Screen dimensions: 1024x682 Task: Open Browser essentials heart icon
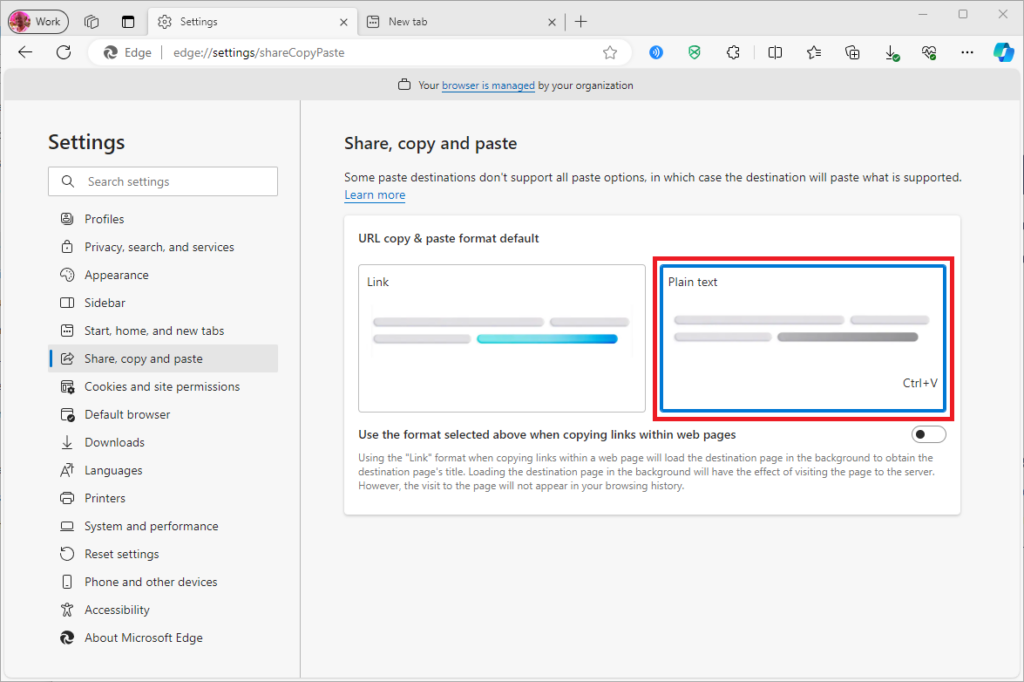point(929,52)
